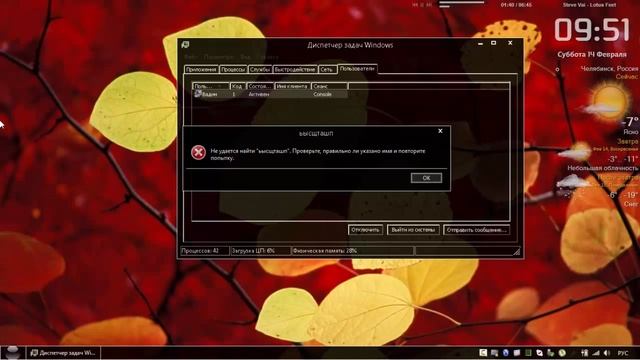Click the Активен status cell
Screen dimensions: 640x360
pyautogui.click(x=259, y=94)
